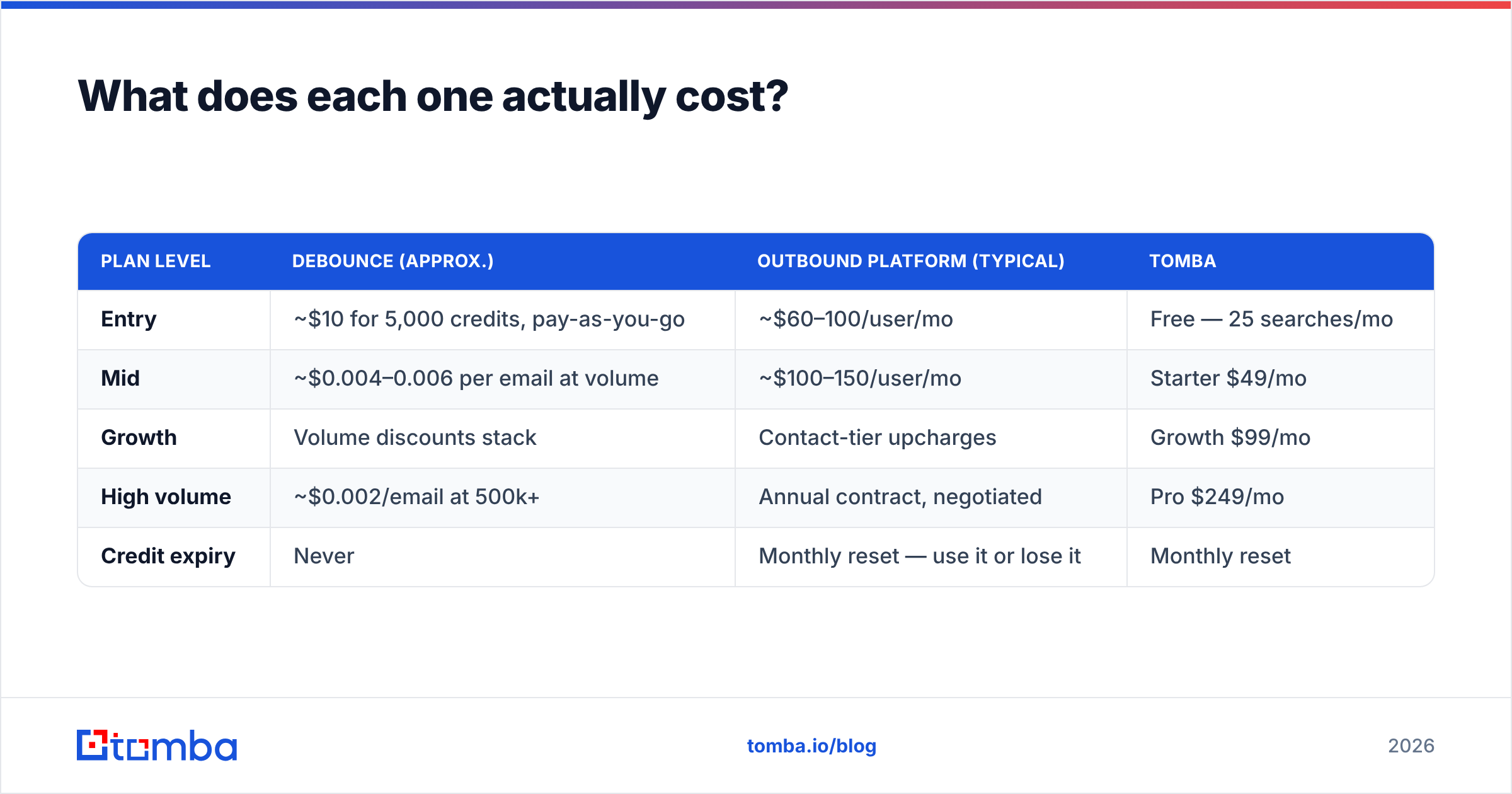Screen dimensions: 1512x794
Task: Click the "Growth" row label in first column
Action: (x=139, y=437)
